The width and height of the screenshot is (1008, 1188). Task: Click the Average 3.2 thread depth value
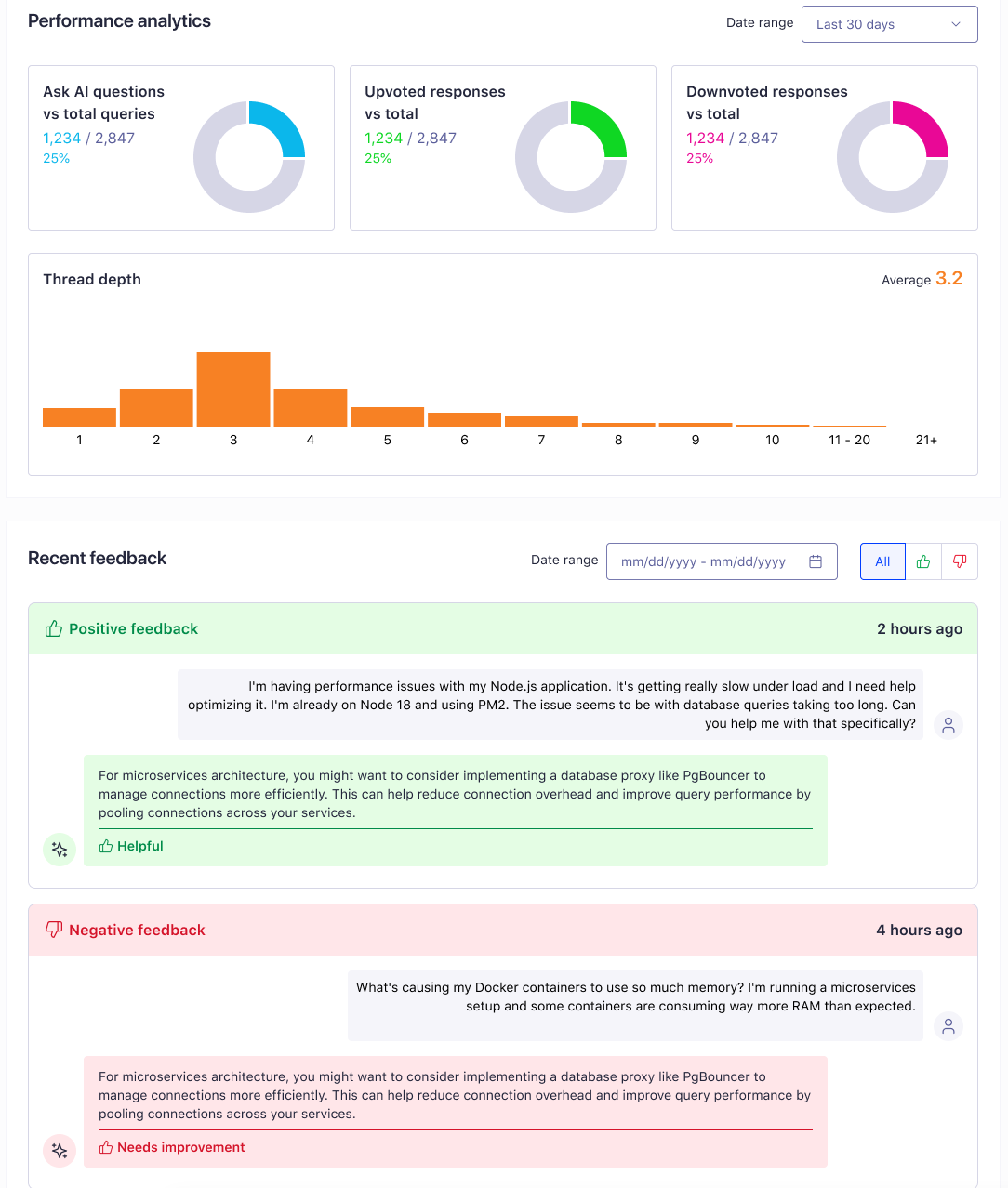click(922, 279)
